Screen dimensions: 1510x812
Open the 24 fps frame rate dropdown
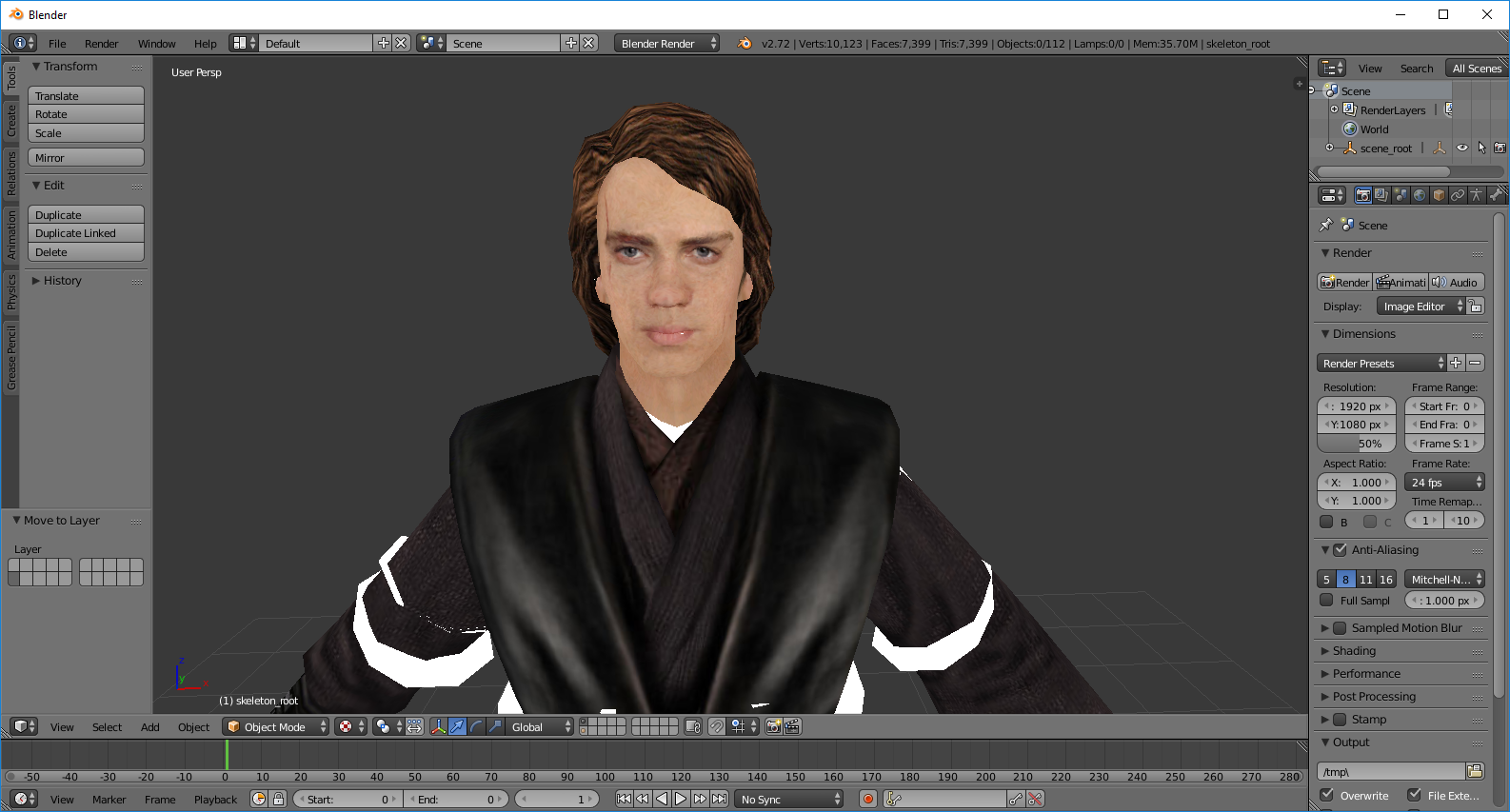(x=1444, y=482)
